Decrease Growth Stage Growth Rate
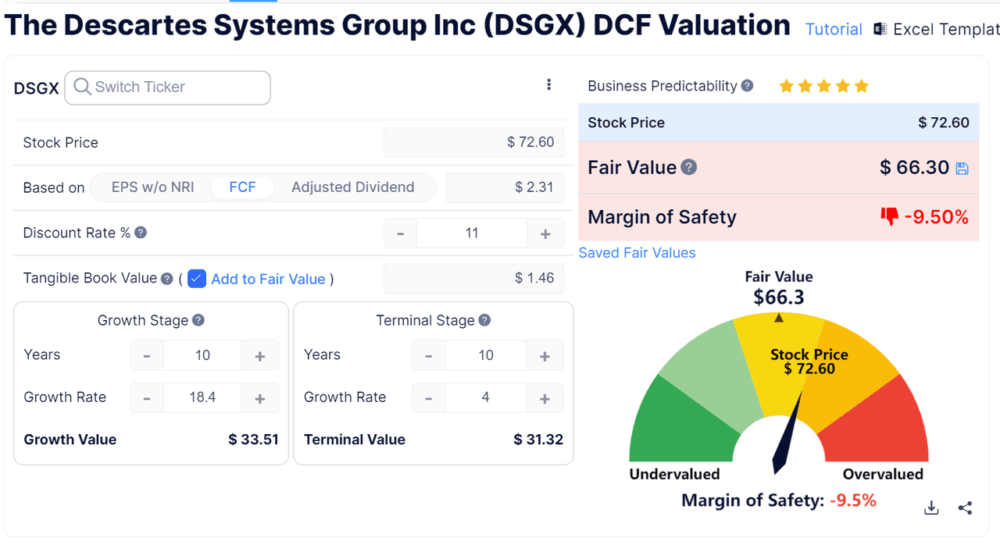This screenshot has height=552, width=1000. pos(147,398)
